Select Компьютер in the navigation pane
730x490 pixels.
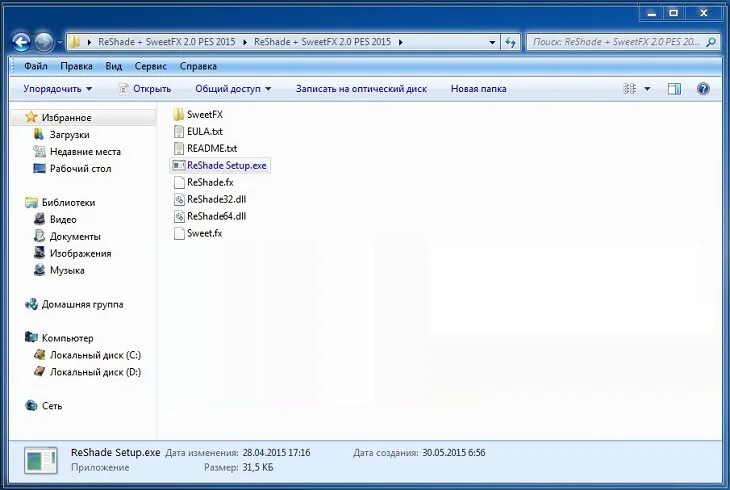coord(67,338)
